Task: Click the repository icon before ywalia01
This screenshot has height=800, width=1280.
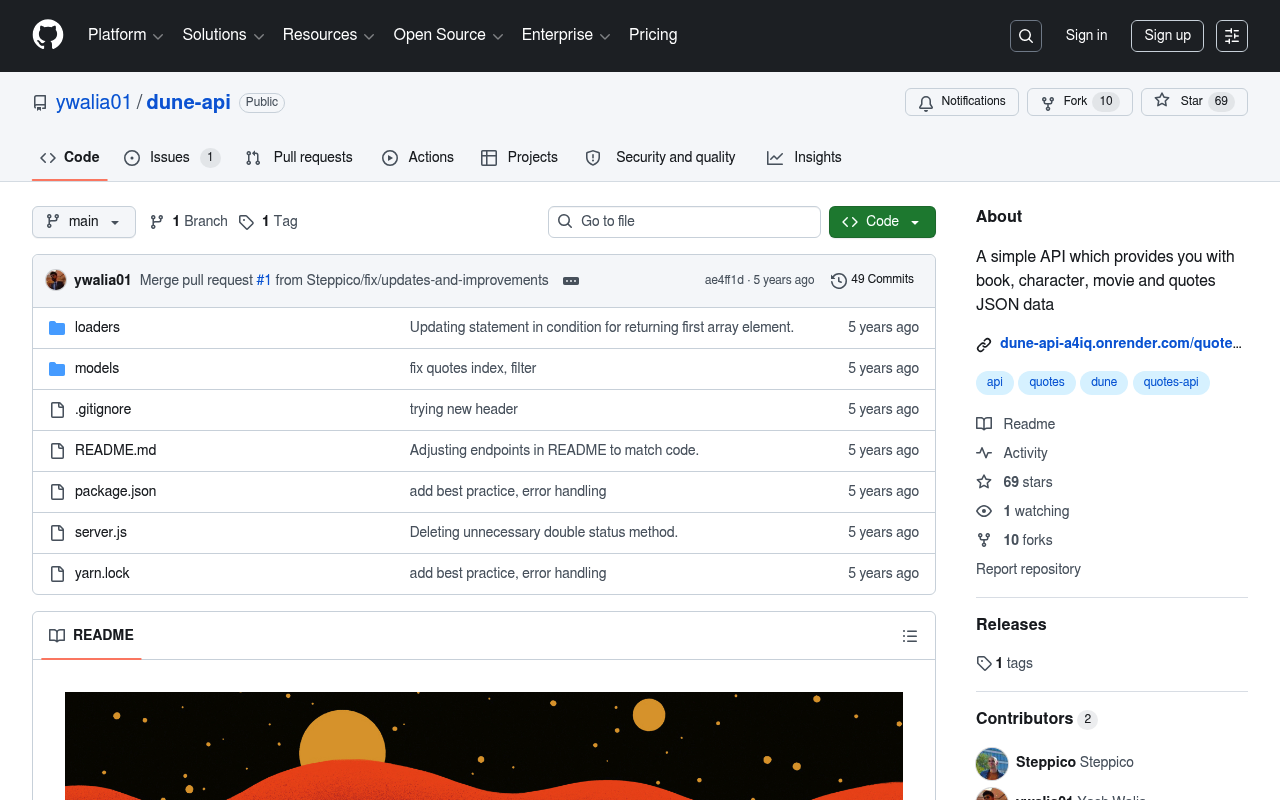Action: tap(40, 103)
